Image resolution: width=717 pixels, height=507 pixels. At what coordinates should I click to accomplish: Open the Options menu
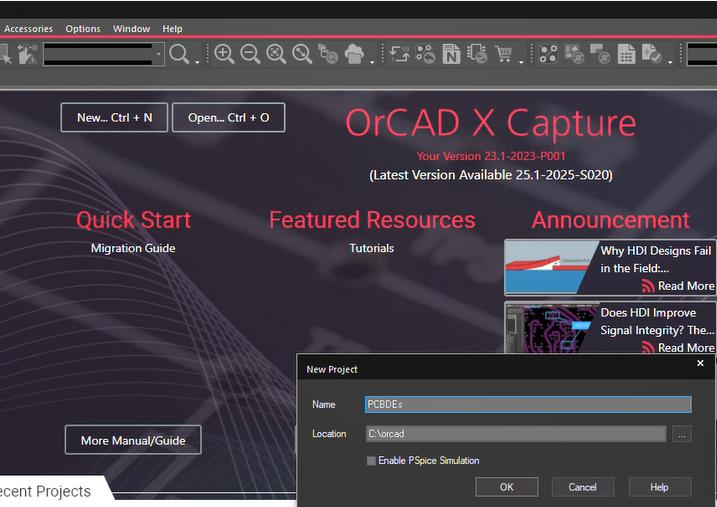click(x=83, y=29)
